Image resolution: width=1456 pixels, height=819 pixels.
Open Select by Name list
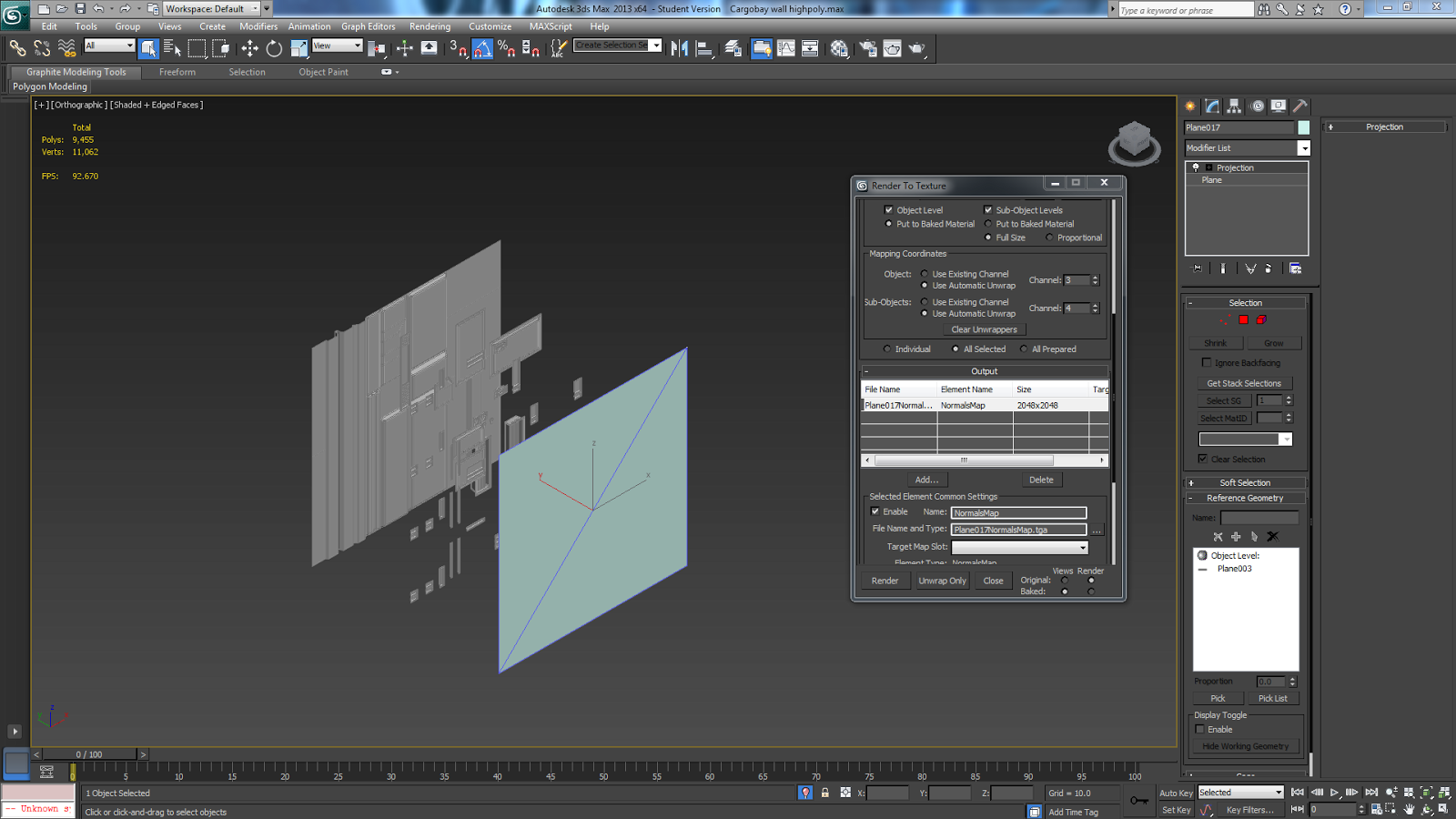click(172, 48)
